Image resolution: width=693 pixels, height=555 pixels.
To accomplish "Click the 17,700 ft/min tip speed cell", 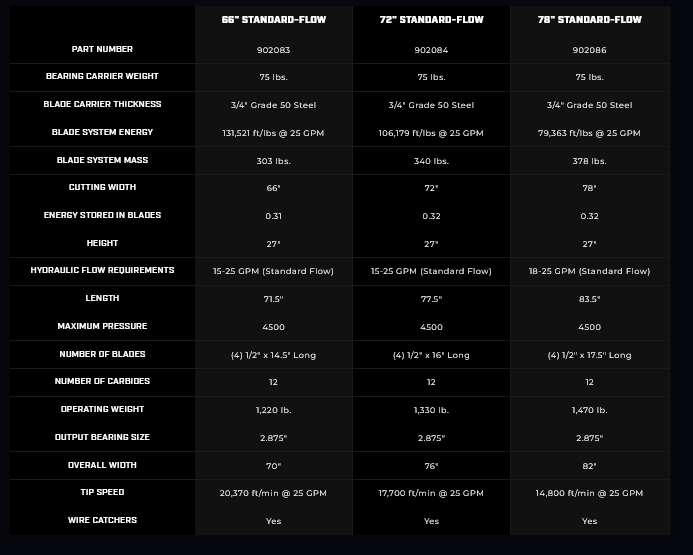I will pos(431,493).
